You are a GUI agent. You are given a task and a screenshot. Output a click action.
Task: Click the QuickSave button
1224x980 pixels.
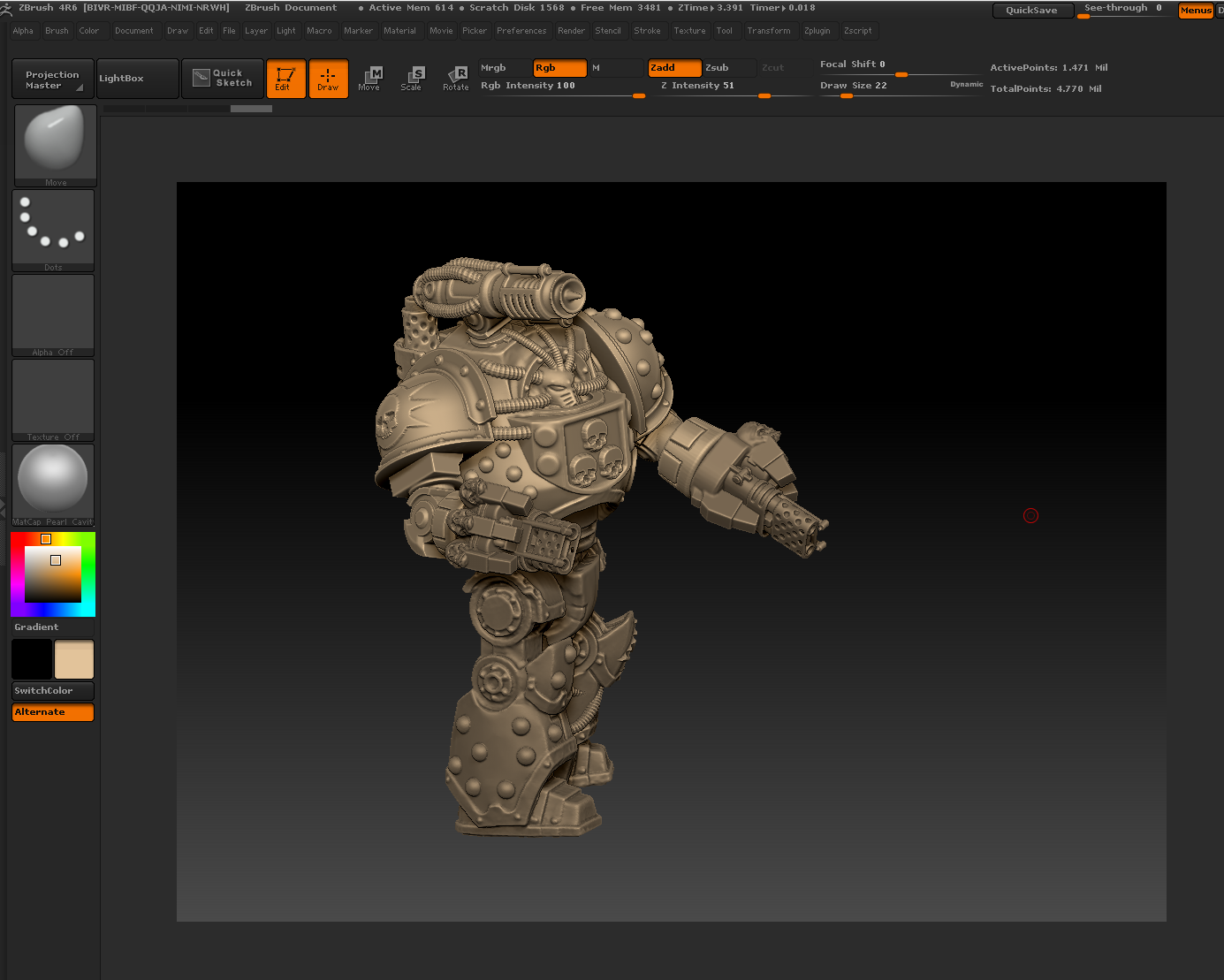click(x=1031, y=11)
